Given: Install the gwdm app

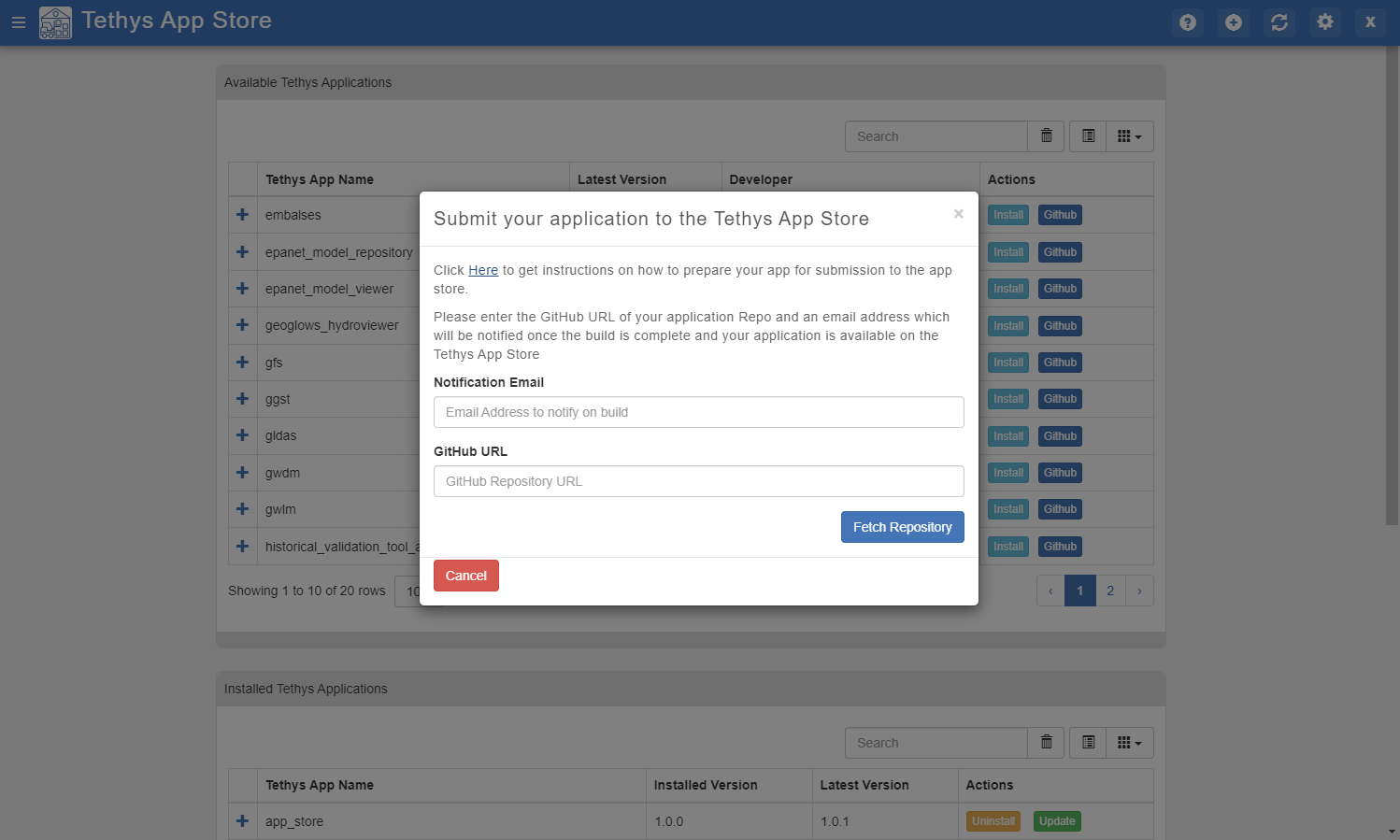Looking at the screenshot, I should pyautogui.click(x=1008, y=473).
